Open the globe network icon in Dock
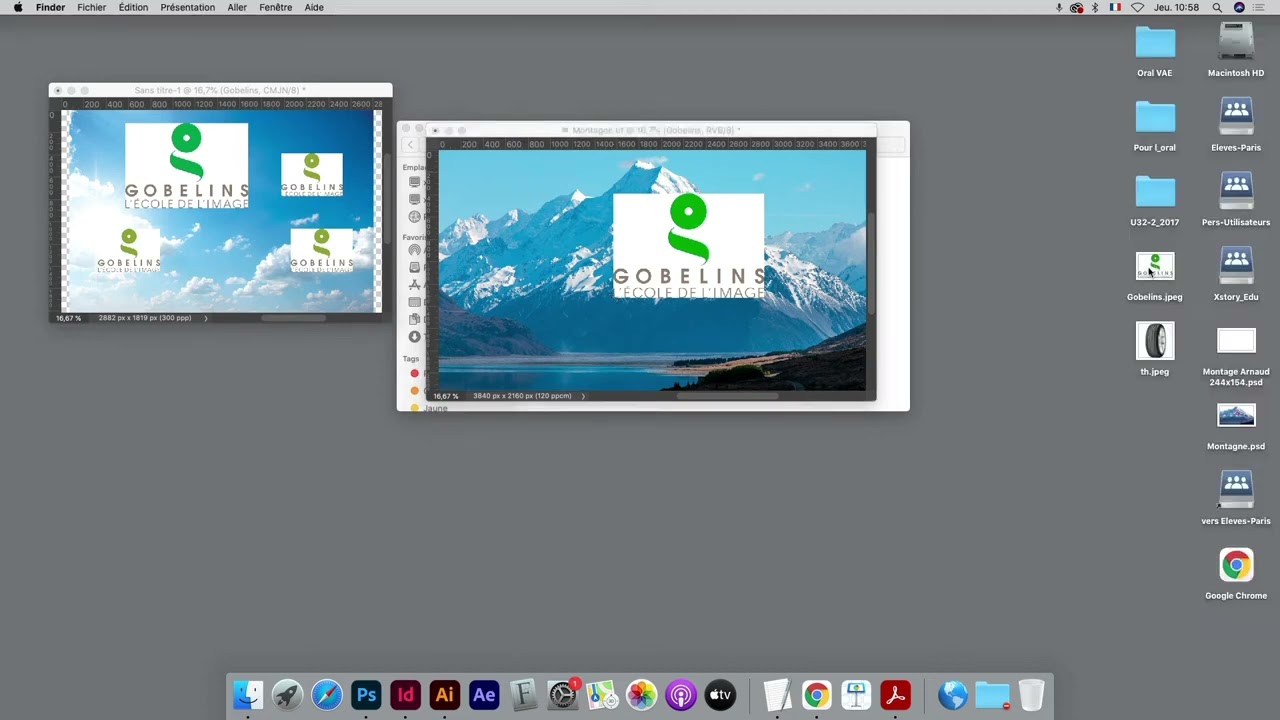The image size is (1280, 720). tap(953, 695)
